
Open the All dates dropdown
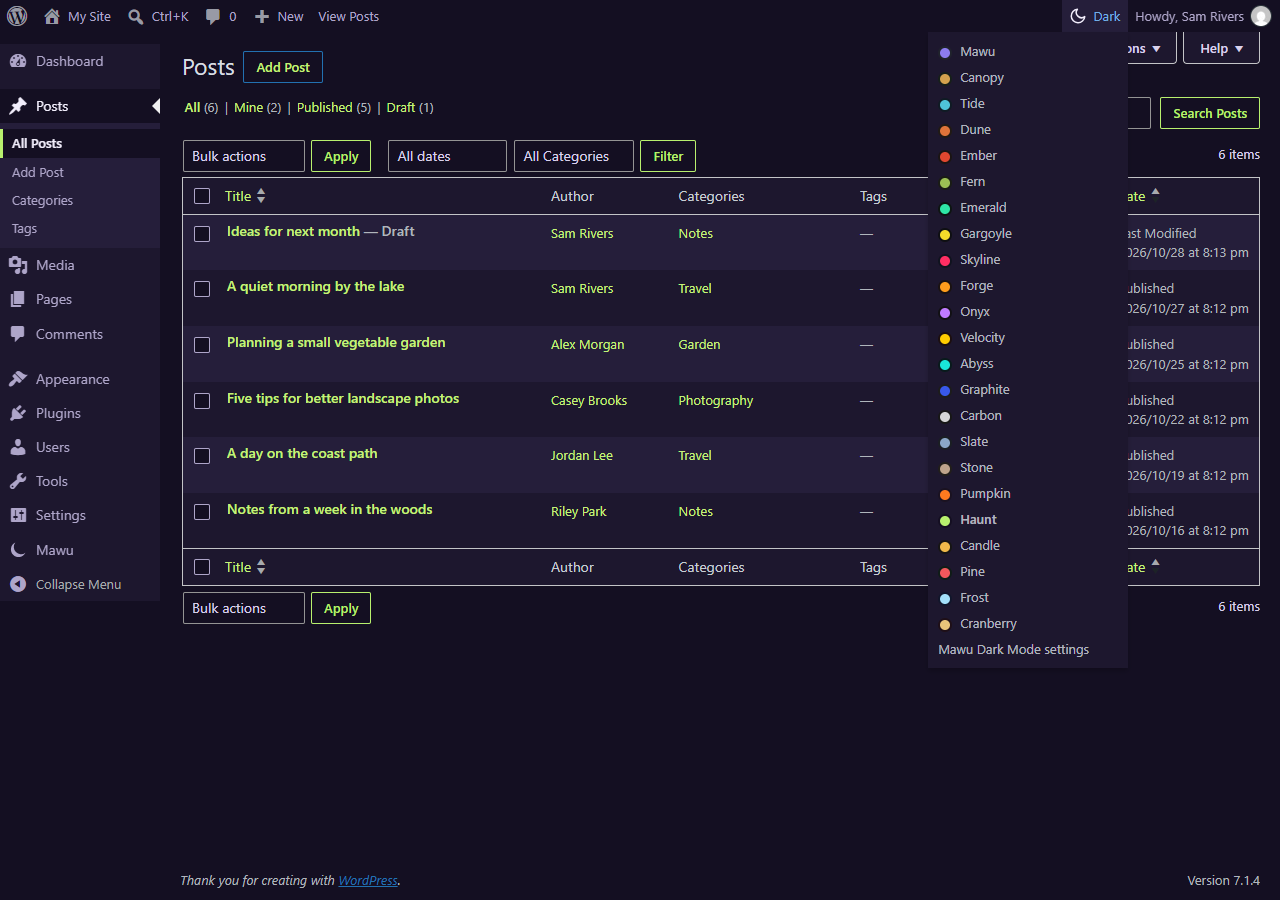447,156
